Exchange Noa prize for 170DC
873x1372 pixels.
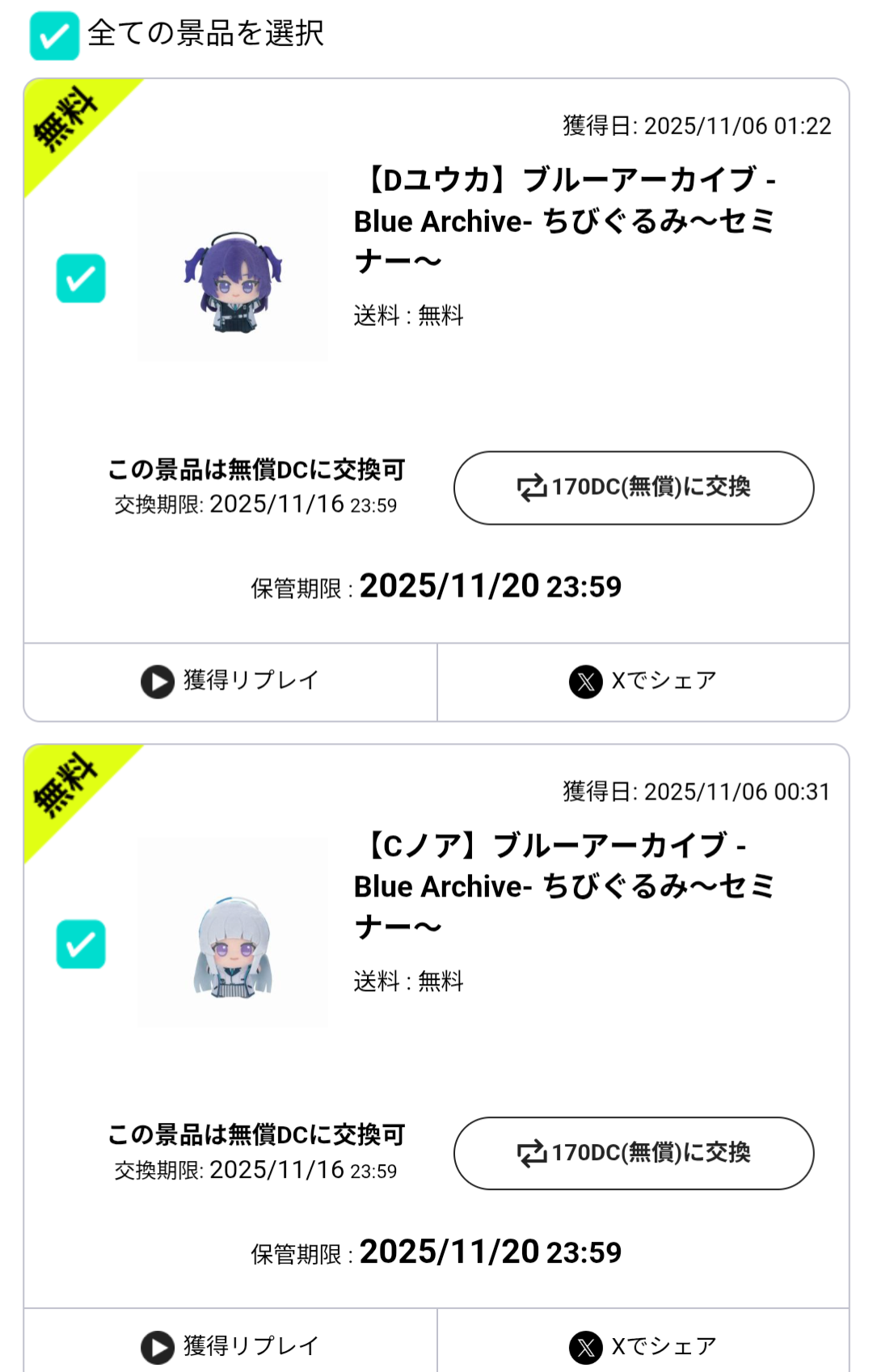634,1153
